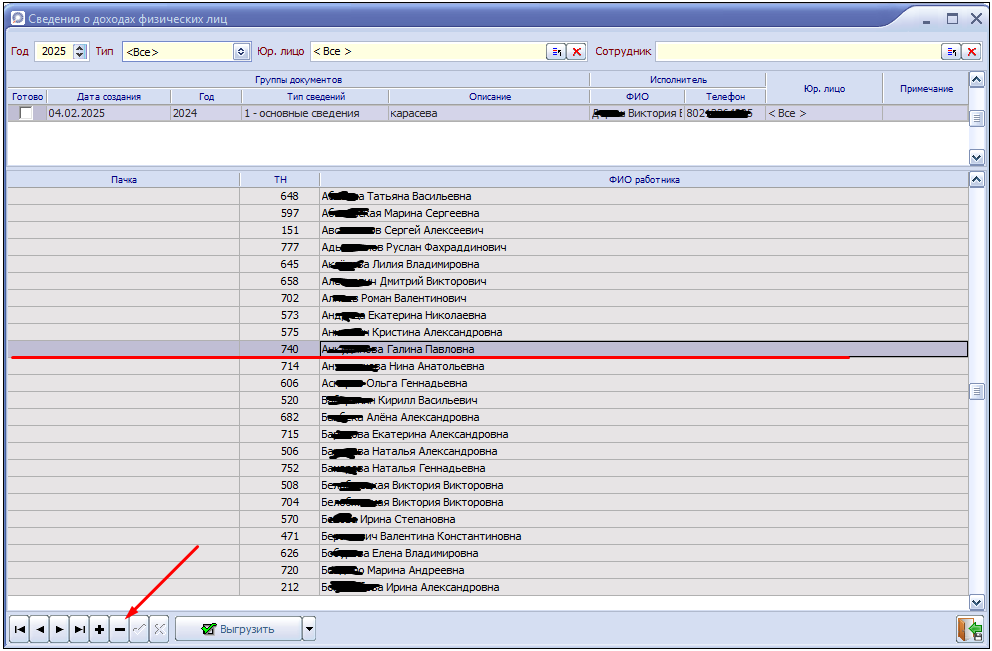
Task: Go to the previous record
Action: coord(40,629)
